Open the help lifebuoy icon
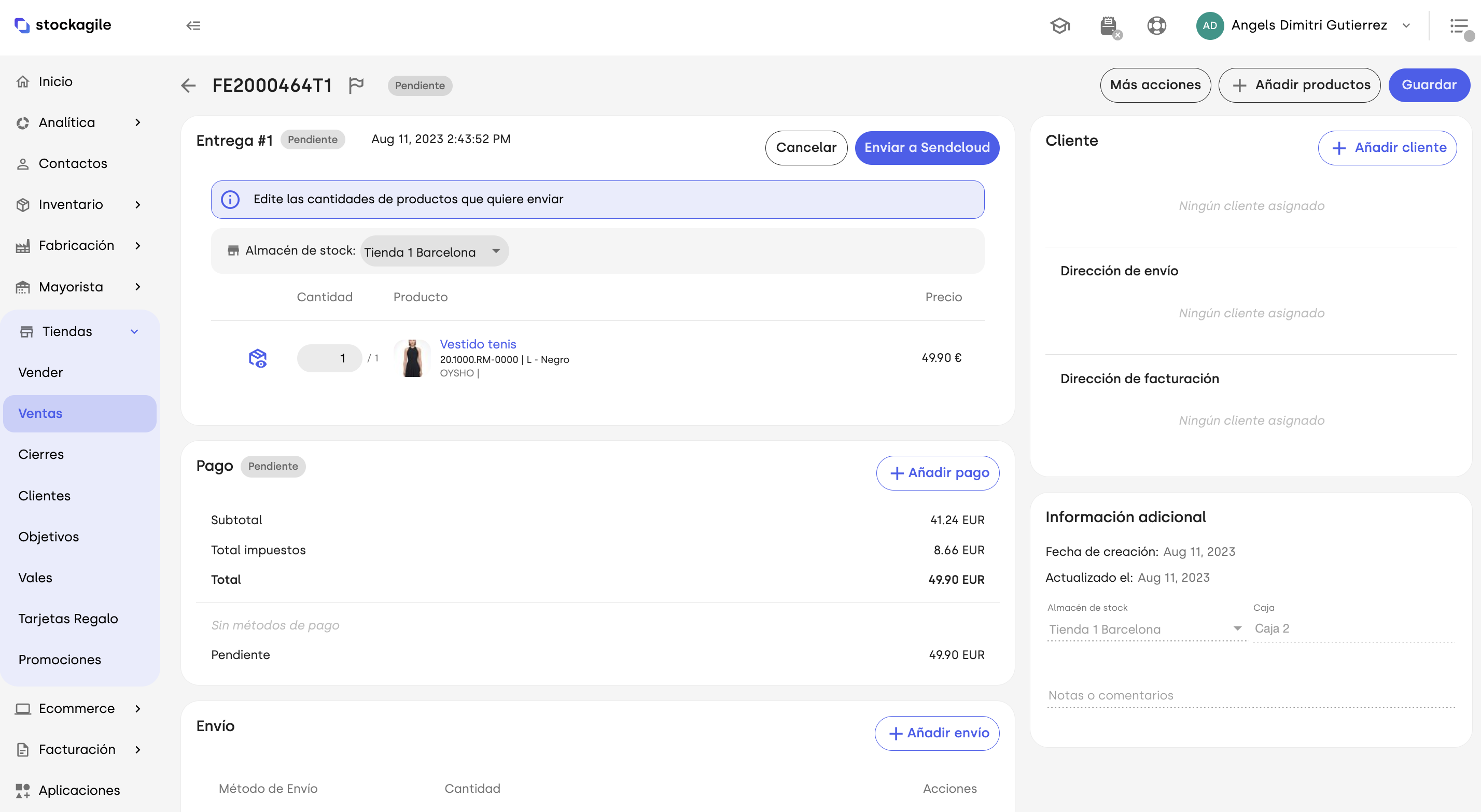 pos(1156,25)
